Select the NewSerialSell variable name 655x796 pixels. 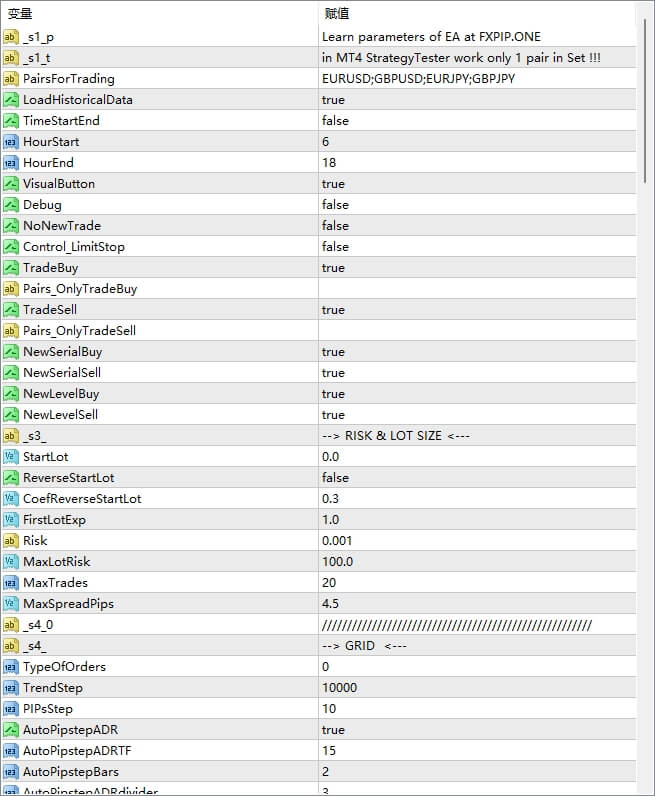coord(62,373)
